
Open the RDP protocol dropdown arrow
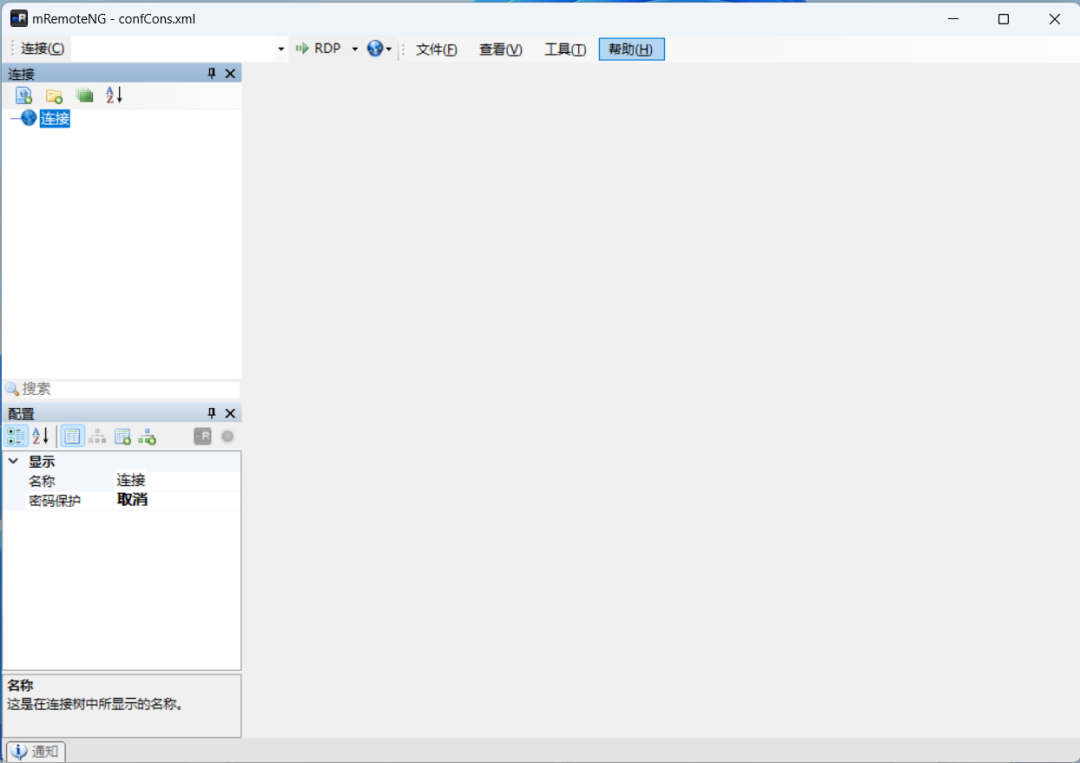coord(355,49)
